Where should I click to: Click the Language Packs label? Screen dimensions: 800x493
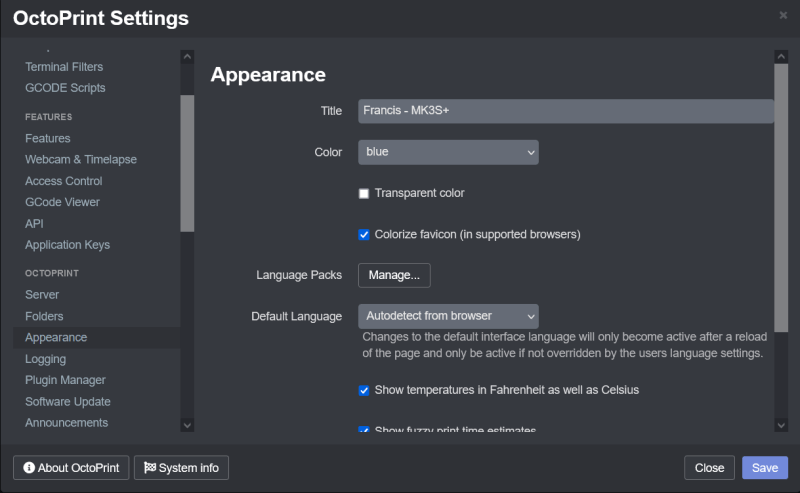click(x=299, y=275)
